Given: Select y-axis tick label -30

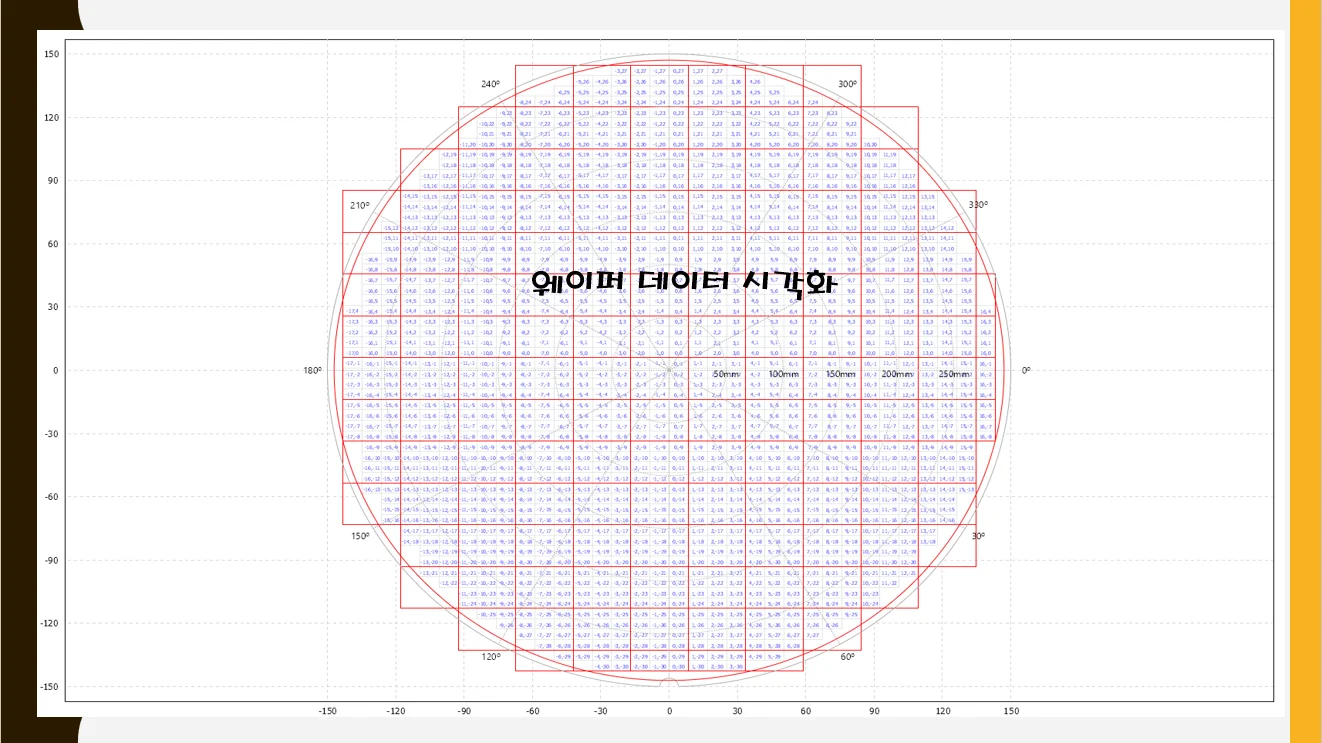Looking at the screenshot, I should (53, 434).
